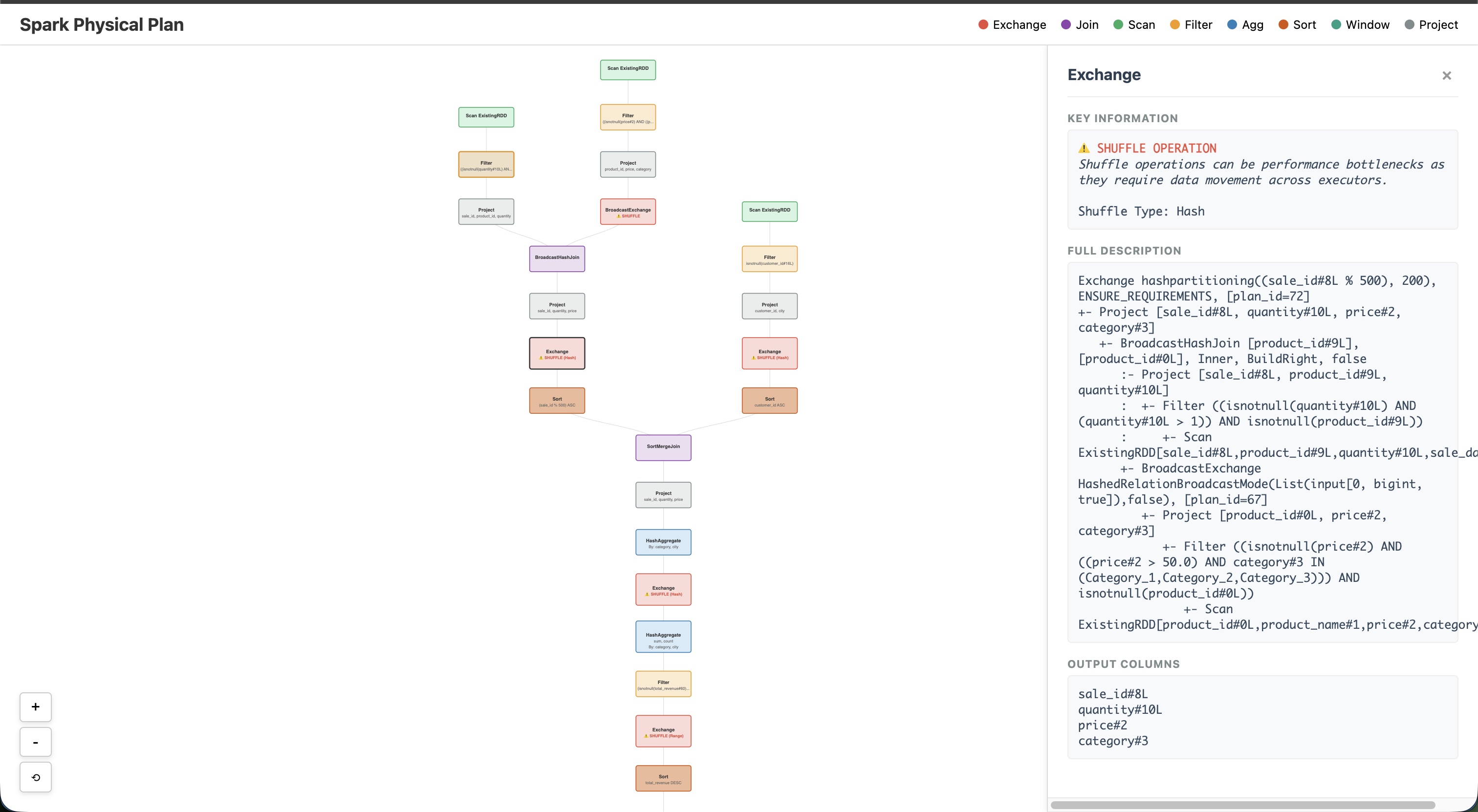Click the green Scan legend dot

1118,24
